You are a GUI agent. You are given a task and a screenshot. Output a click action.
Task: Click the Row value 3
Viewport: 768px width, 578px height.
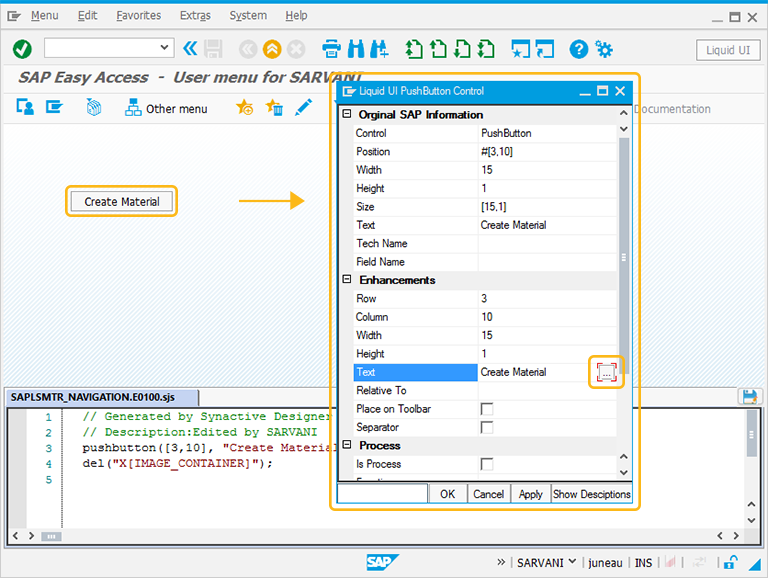click(x=547, y=298)
